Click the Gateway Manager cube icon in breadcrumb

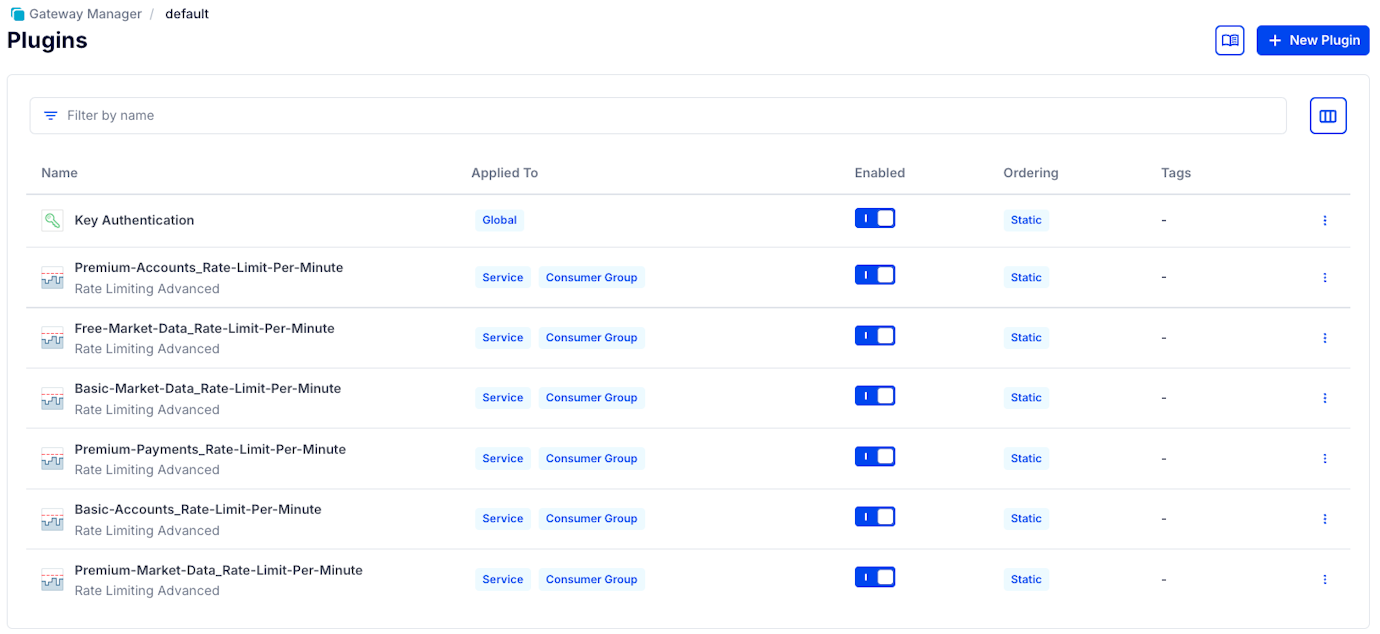pos(16,13)
